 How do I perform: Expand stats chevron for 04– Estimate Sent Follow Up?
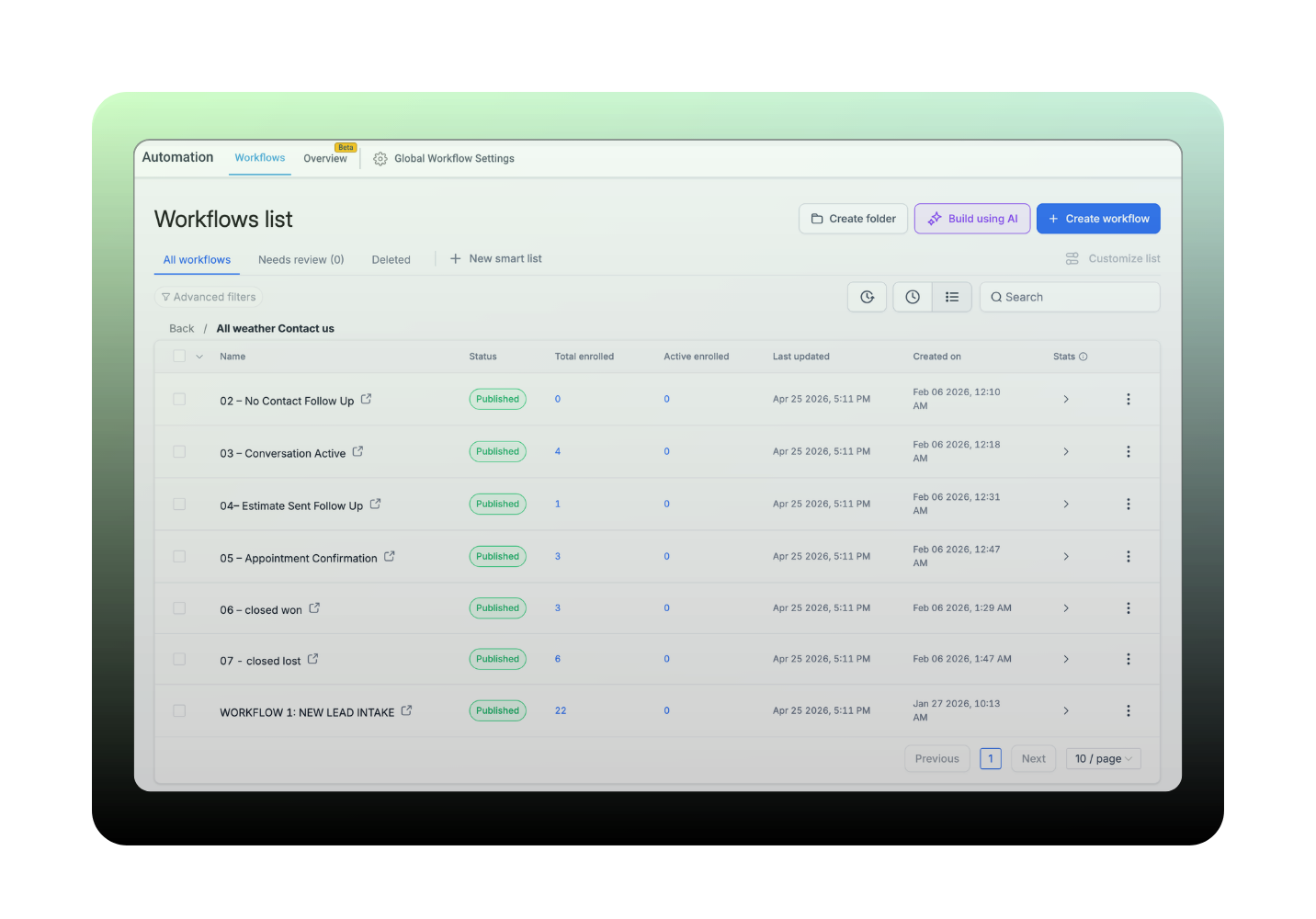[x=1066, y=505]
